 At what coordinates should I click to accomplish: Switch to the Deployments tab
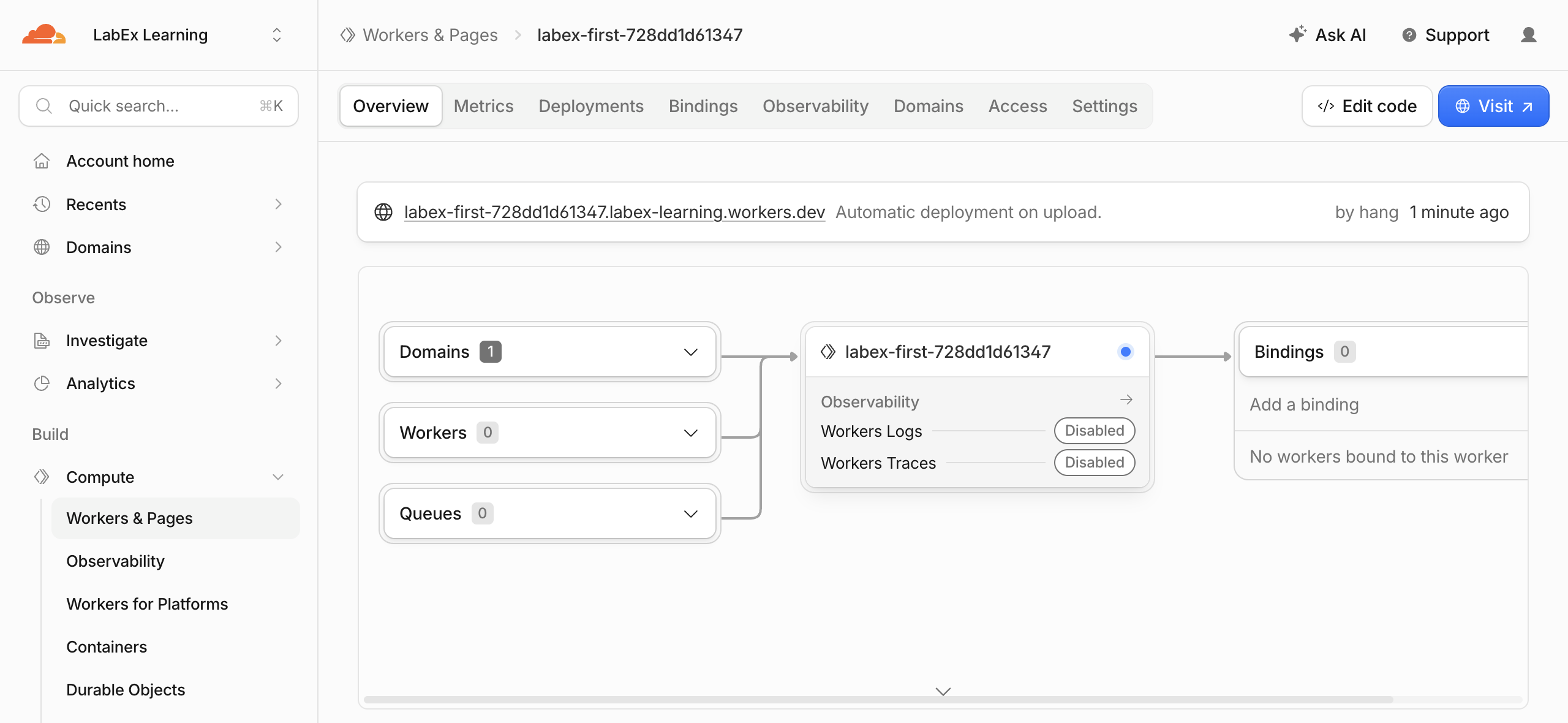click(591, 106)
